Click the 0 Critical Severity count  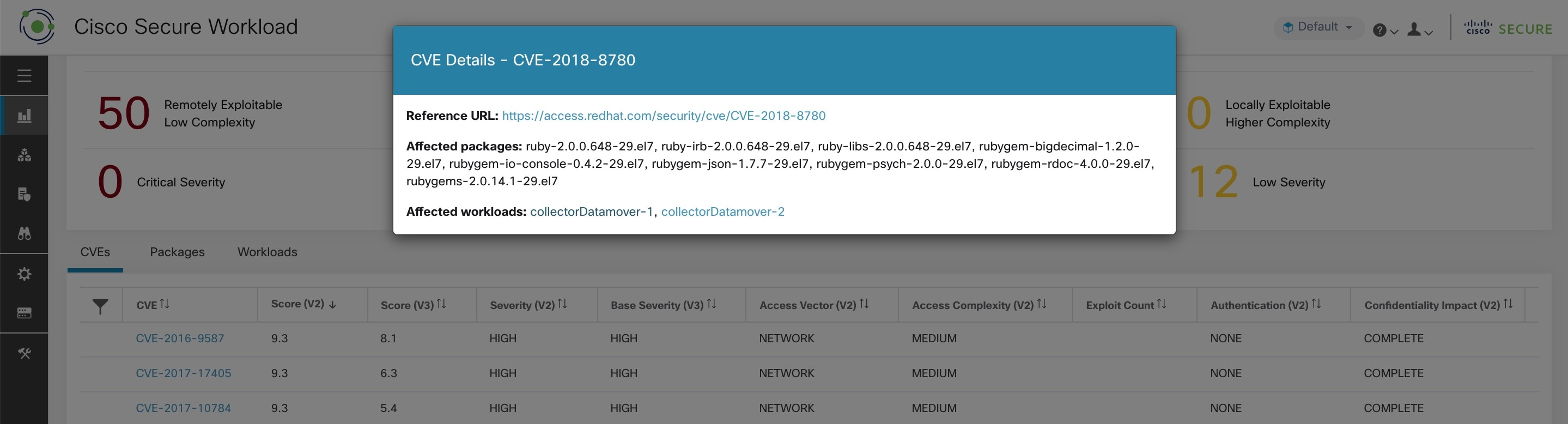pos(110,181)
